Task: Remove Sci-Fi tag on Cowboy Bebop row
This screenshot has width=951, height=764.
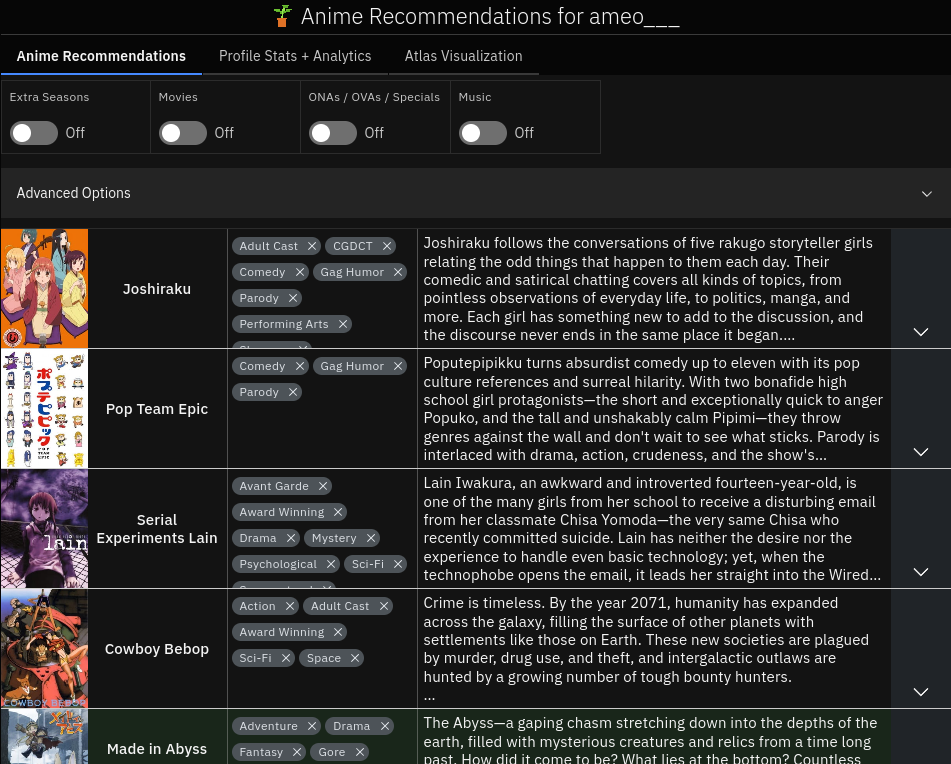Action: (x=286, y=658)
